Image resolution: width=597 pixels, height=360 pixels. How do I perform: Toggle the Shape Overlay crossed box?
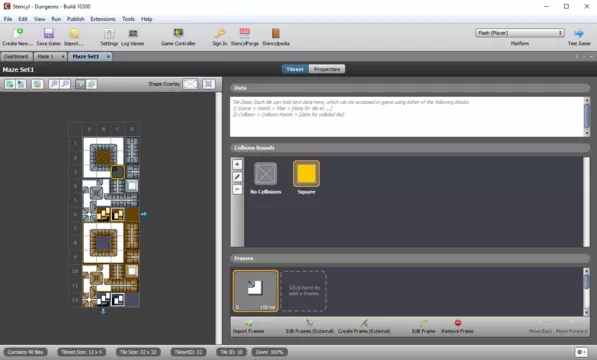(x=190, y=84)
